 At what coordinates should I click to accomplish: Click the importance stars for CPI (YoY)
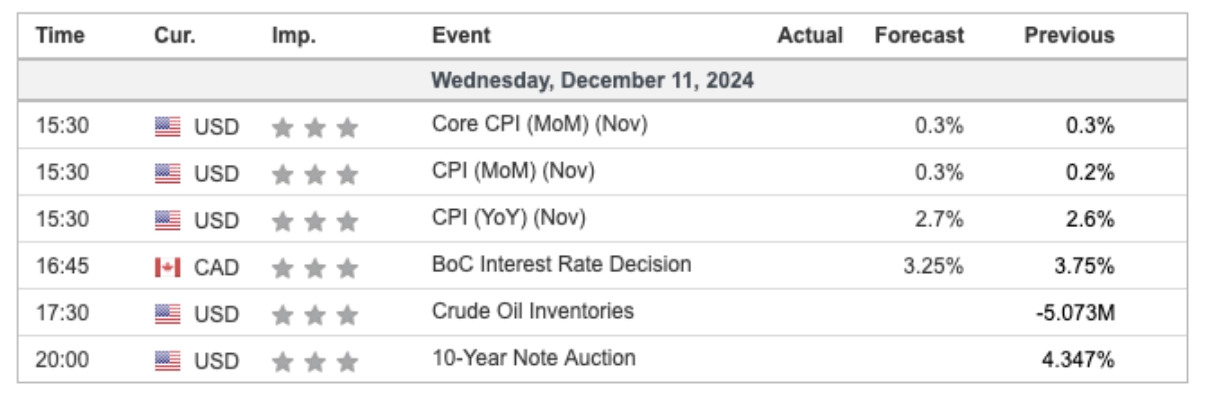(315, 220)
